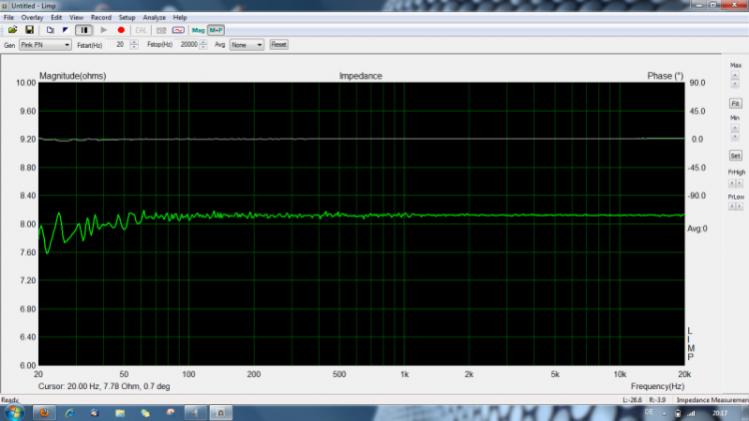This screenshot has width=749, height=421.
Task: Open the Analyze menu
Action: pos(154,18)
